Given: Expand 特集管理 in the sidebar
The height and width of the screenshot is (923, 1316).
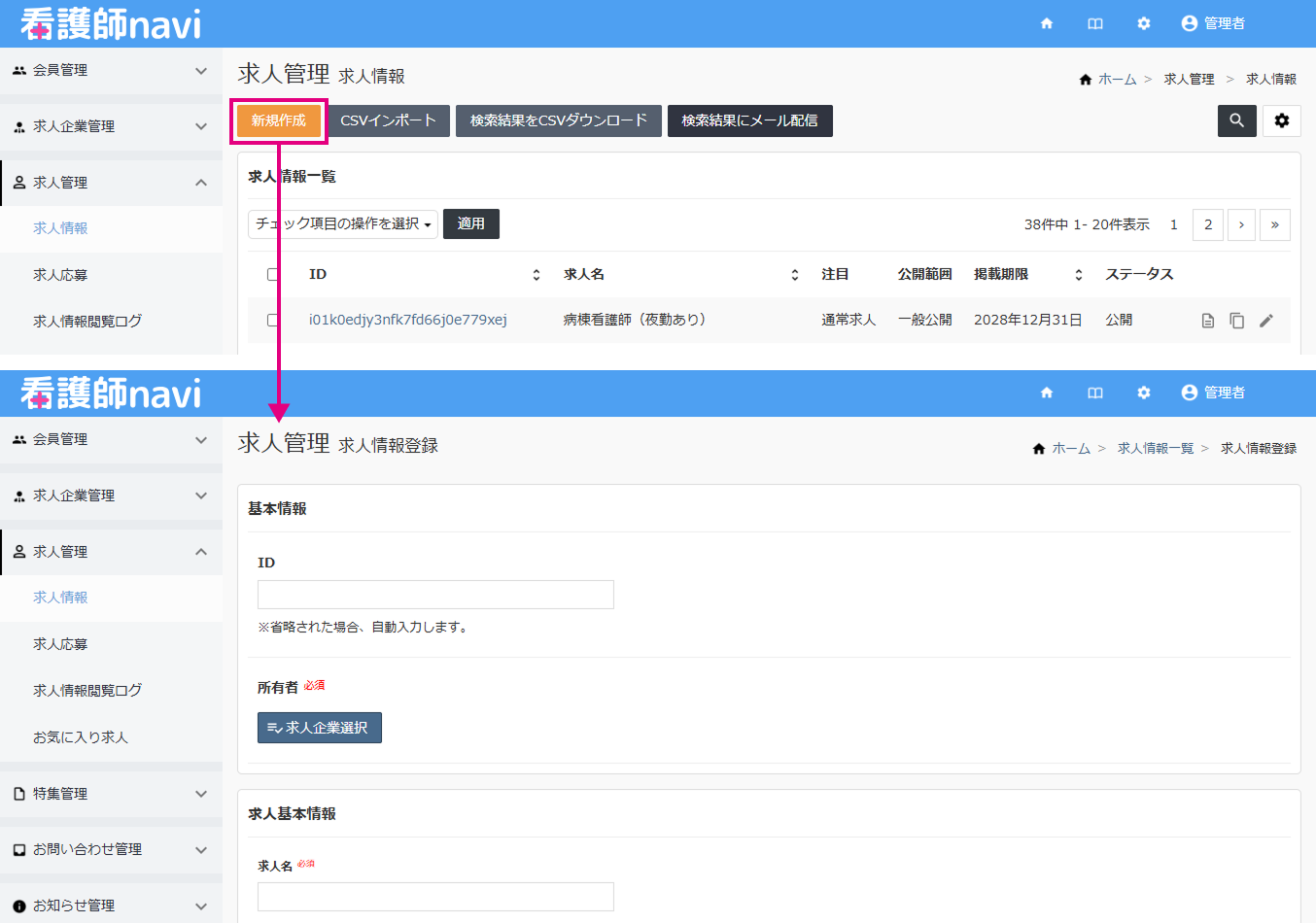Looking at the screenshot, I should tap(111, 794).
